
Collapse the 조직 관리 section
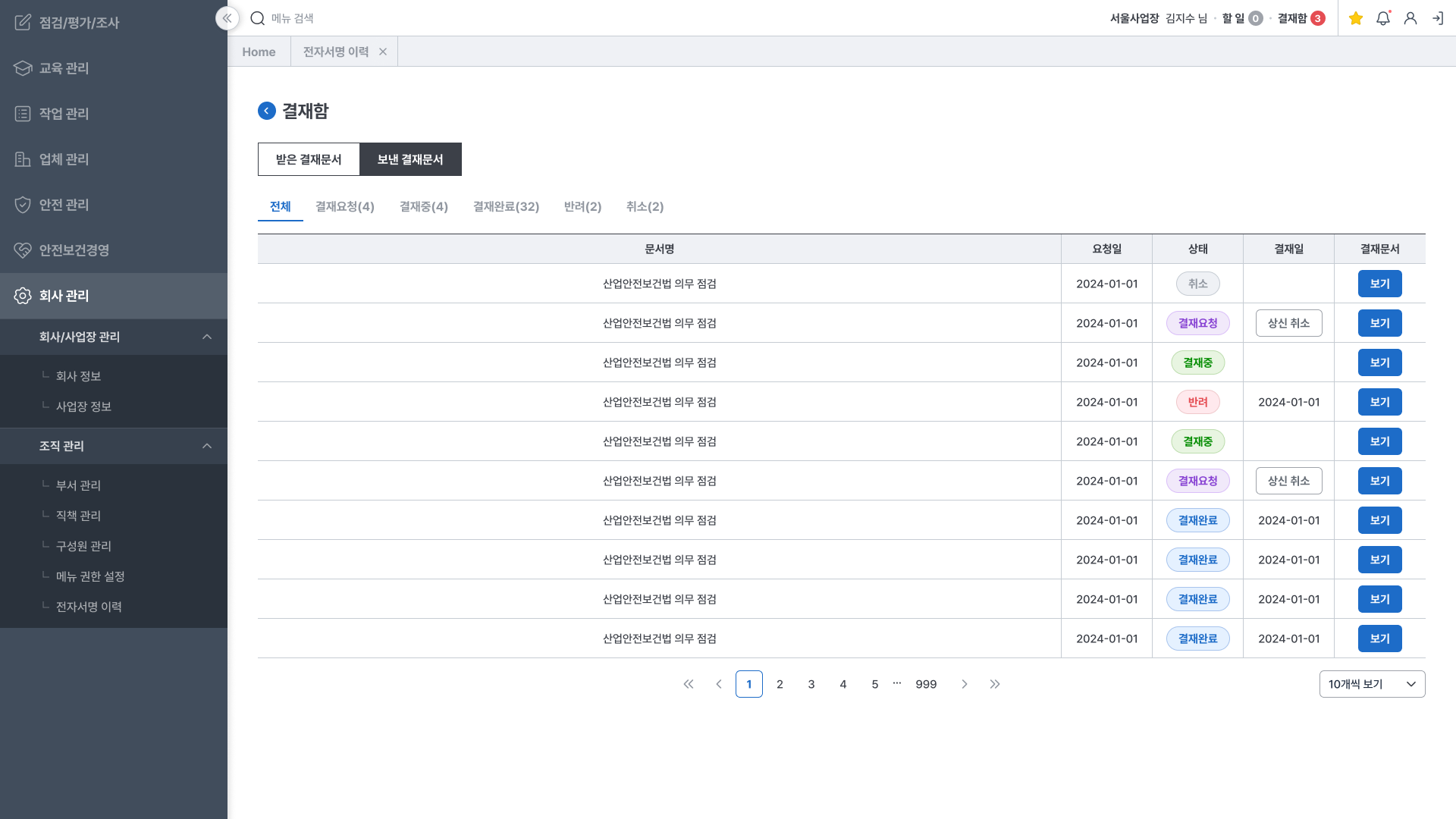[x=207, y=446]
